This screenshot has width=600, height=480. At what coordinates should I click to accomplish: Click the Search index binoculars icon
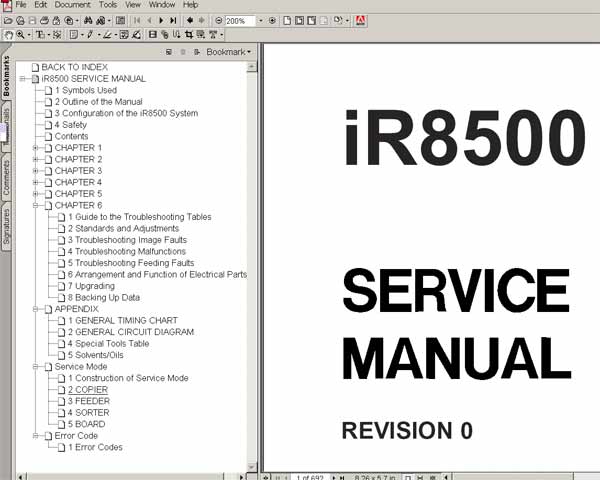pos(100,20)
